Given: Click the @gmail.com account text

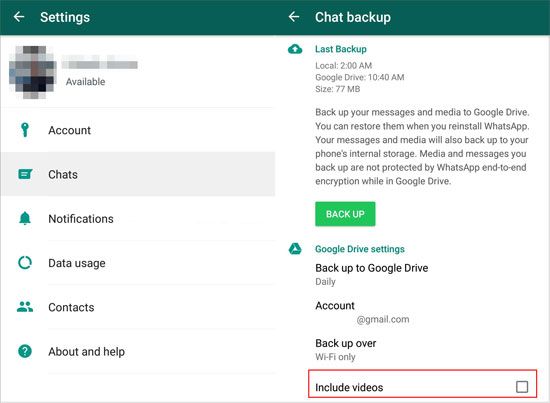Looking at the screenshot, I should tap(383, 320).
